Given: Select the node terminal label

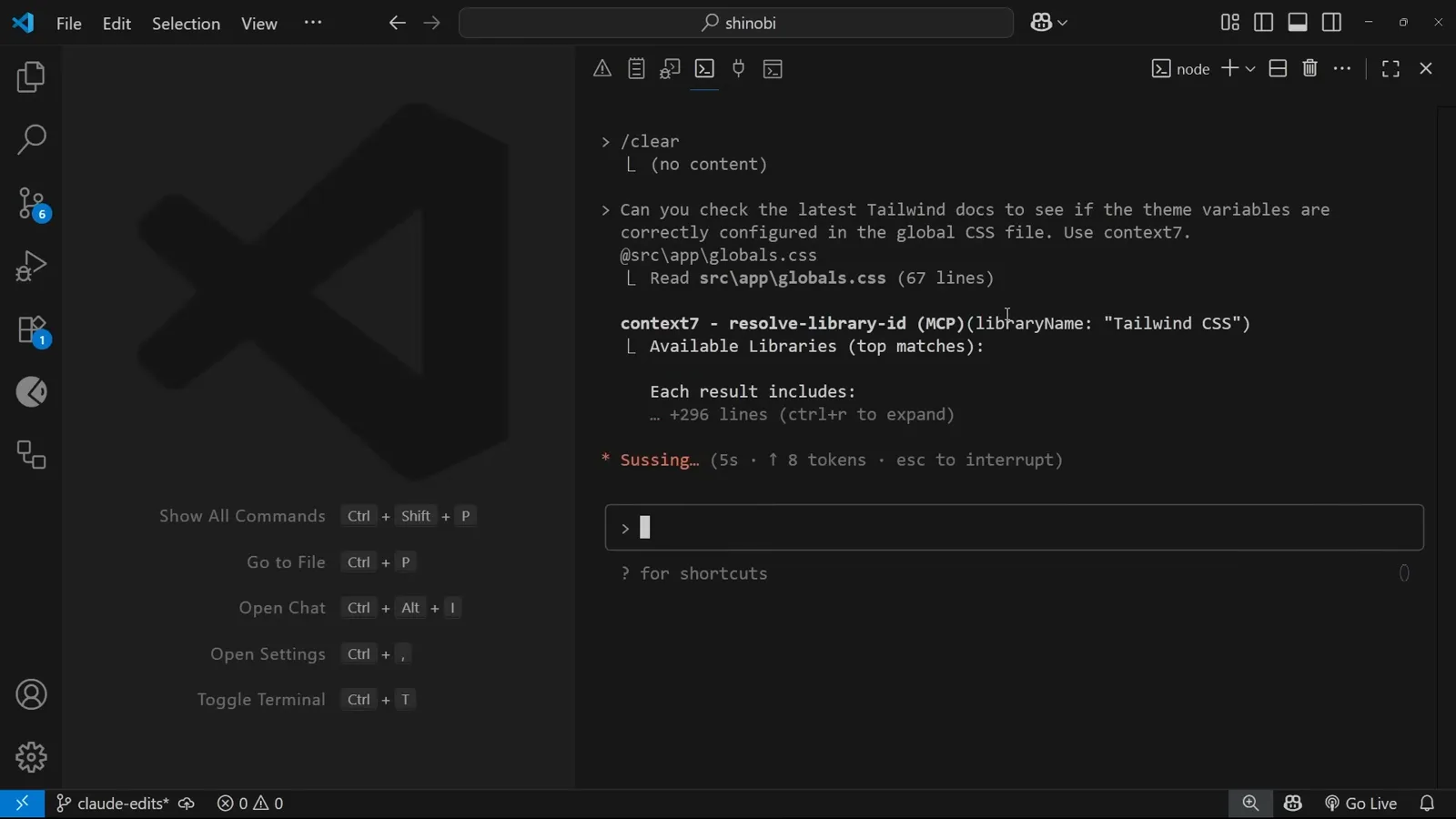Looking at the screenshot, I should 1181,69.
